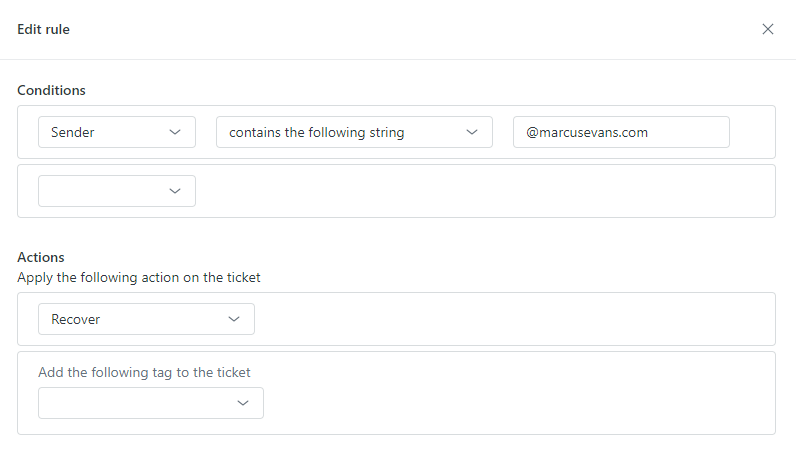Screen dimensions: 796x453
Task: Focus the @marcusevans.com value input field
Action: [621, 132]
